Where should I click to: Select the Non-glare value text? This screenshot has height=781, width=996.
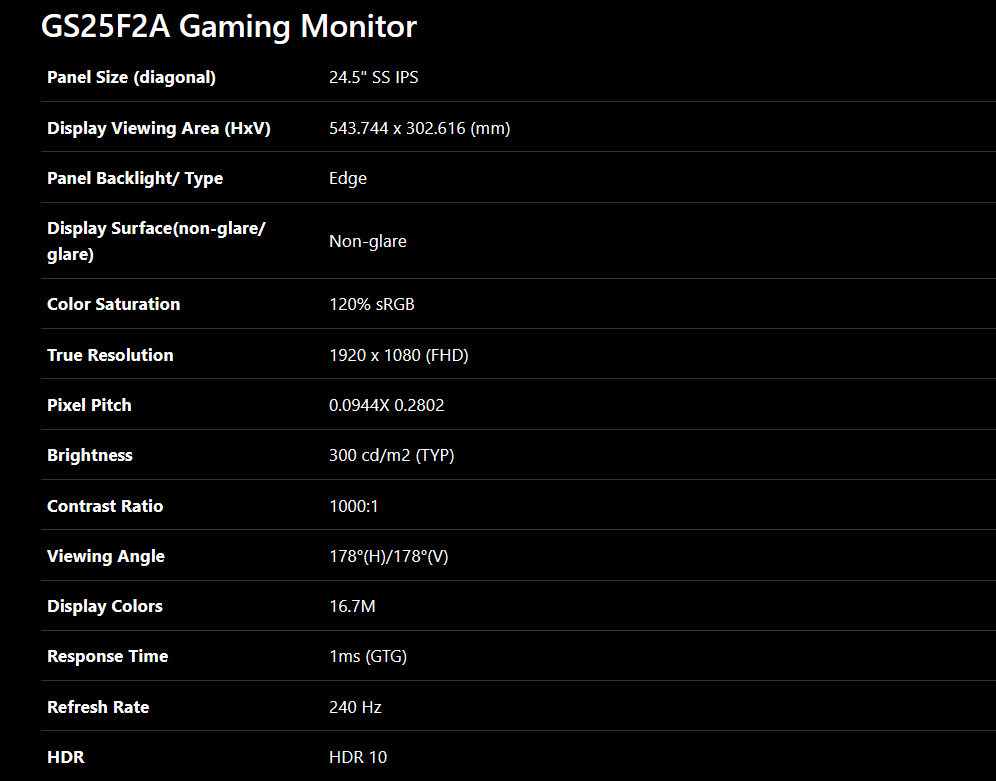(367, 241)
